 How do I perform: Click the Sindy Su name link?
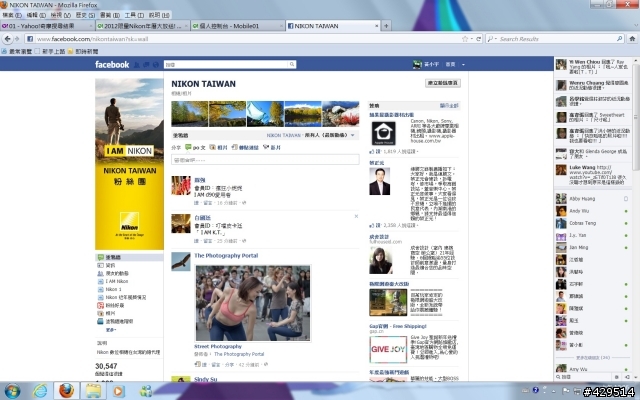206,379
